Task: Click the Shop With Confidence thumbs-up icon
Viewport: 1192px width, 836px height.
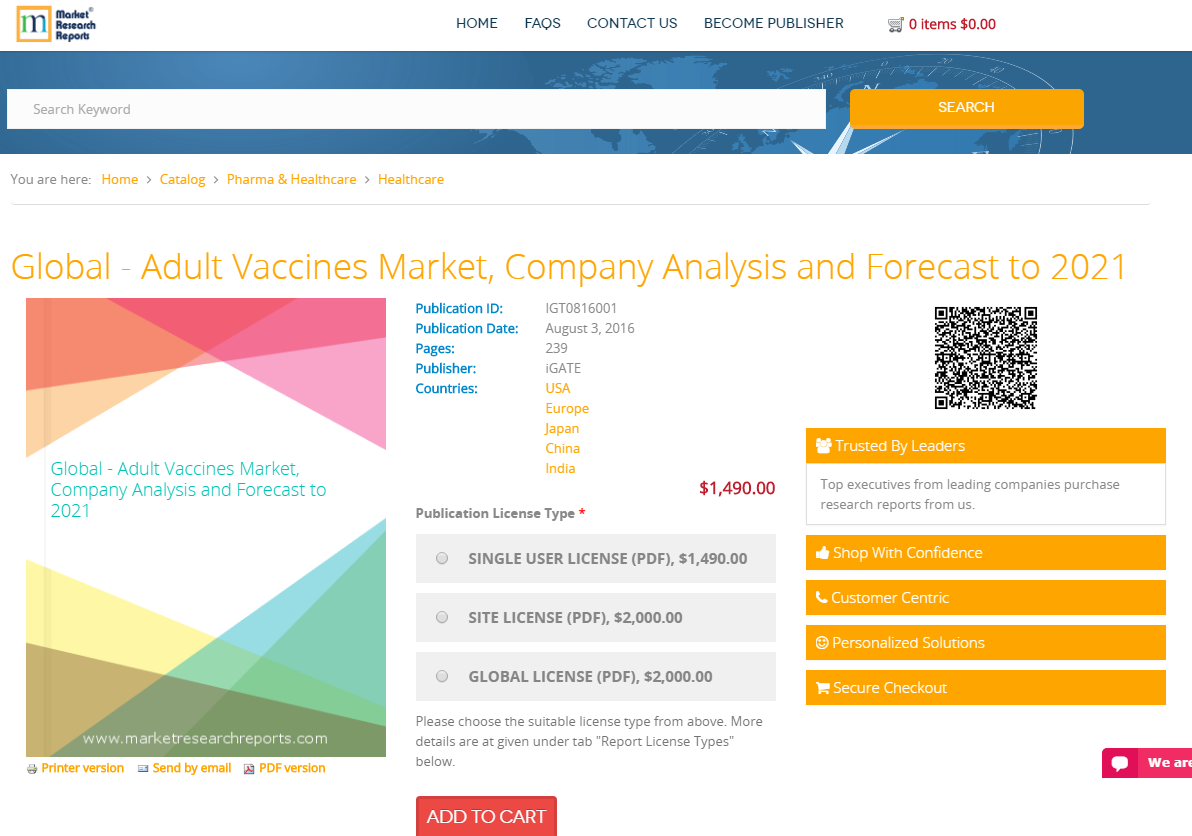Action: click(823, 553)
